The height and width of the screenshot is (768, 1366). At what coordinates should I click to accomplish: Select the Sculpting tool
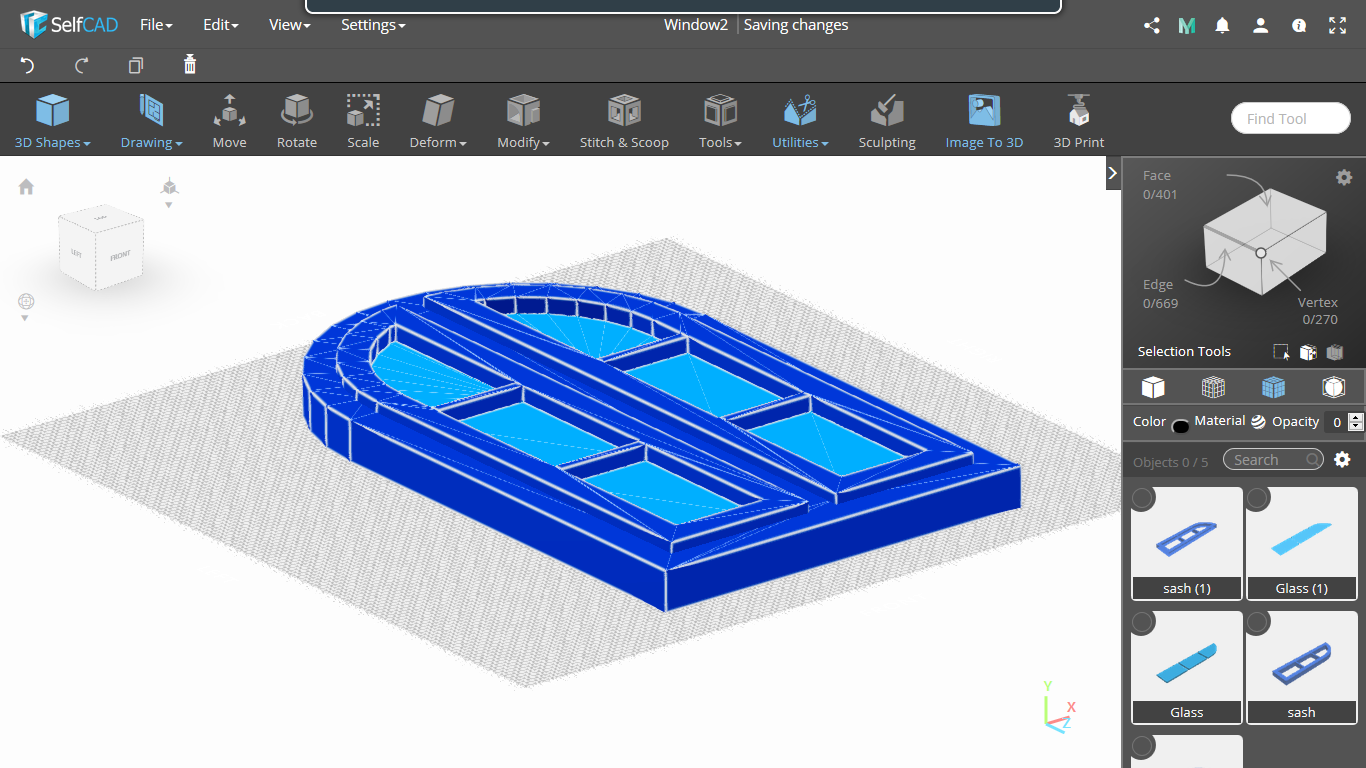(887, 121)
